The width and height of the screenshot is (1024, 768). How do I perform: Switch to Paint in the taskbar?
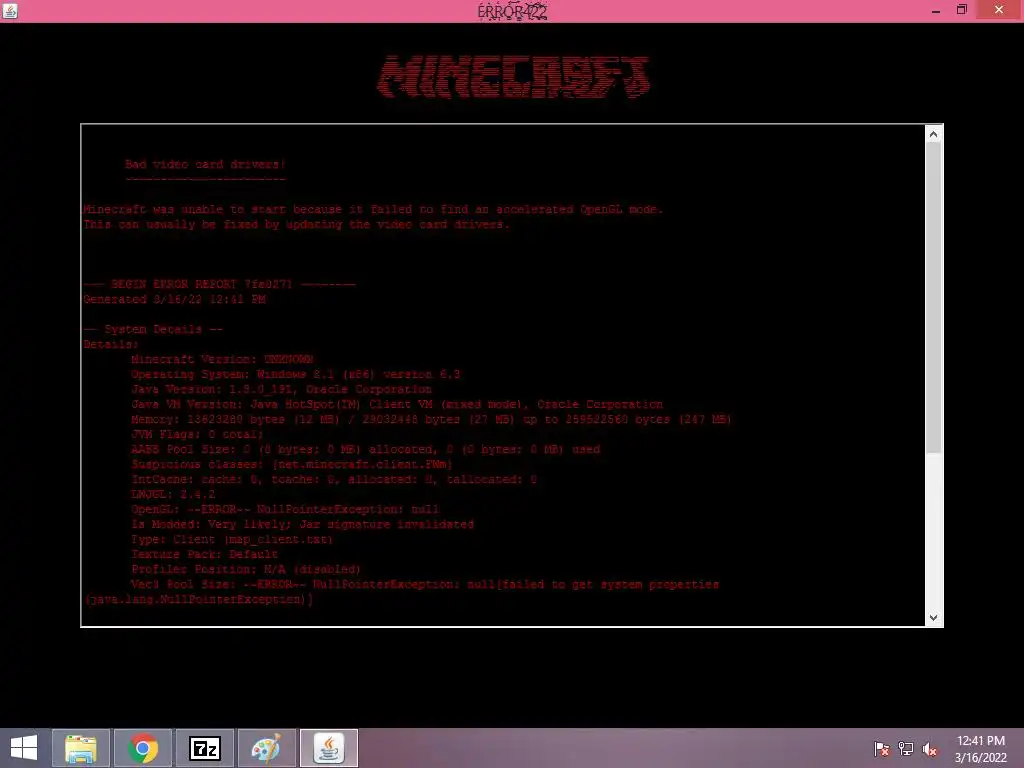click(266, 748)
